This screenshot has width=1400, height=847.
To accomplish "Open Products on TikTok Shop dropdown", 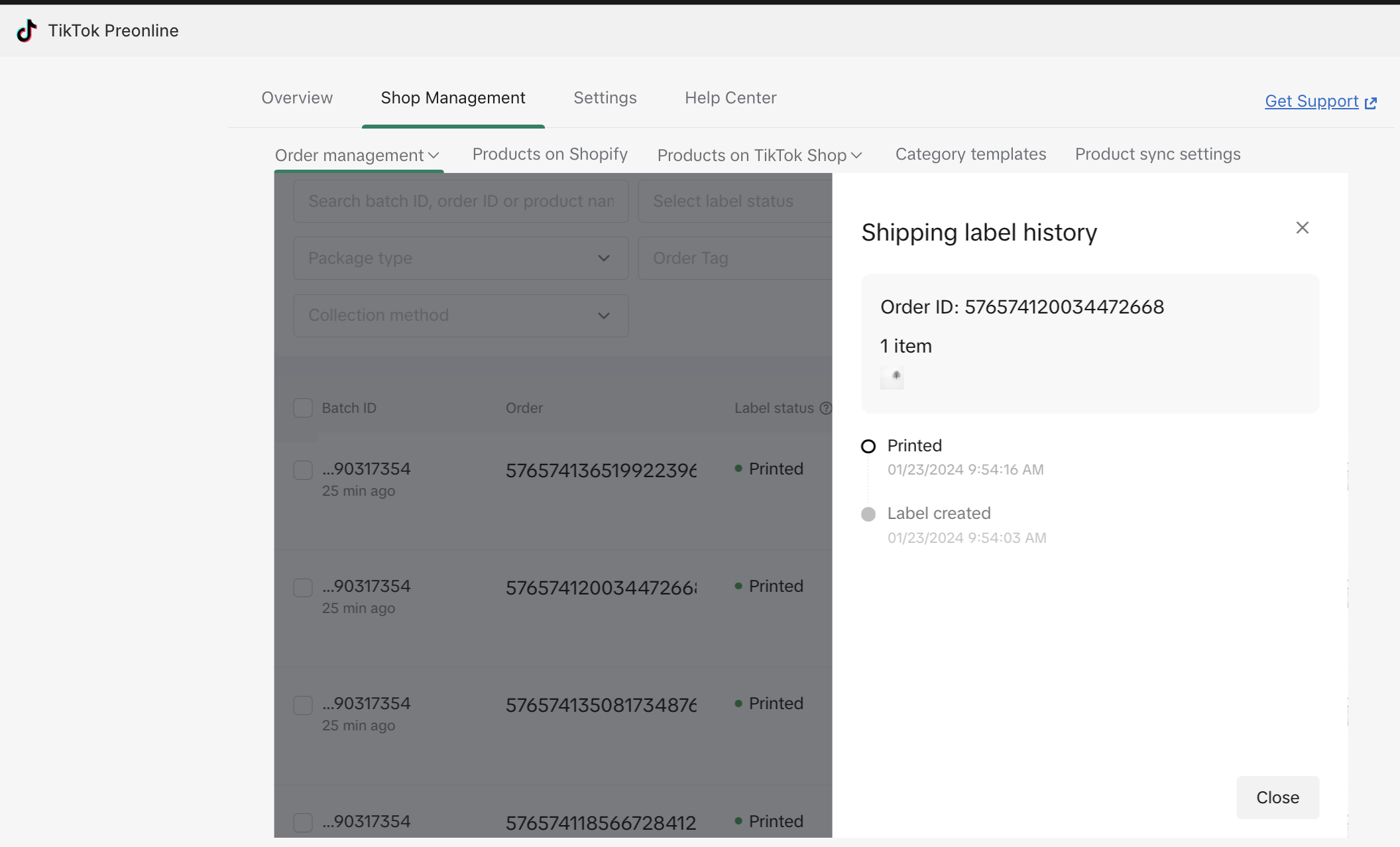I will [759, 155].
